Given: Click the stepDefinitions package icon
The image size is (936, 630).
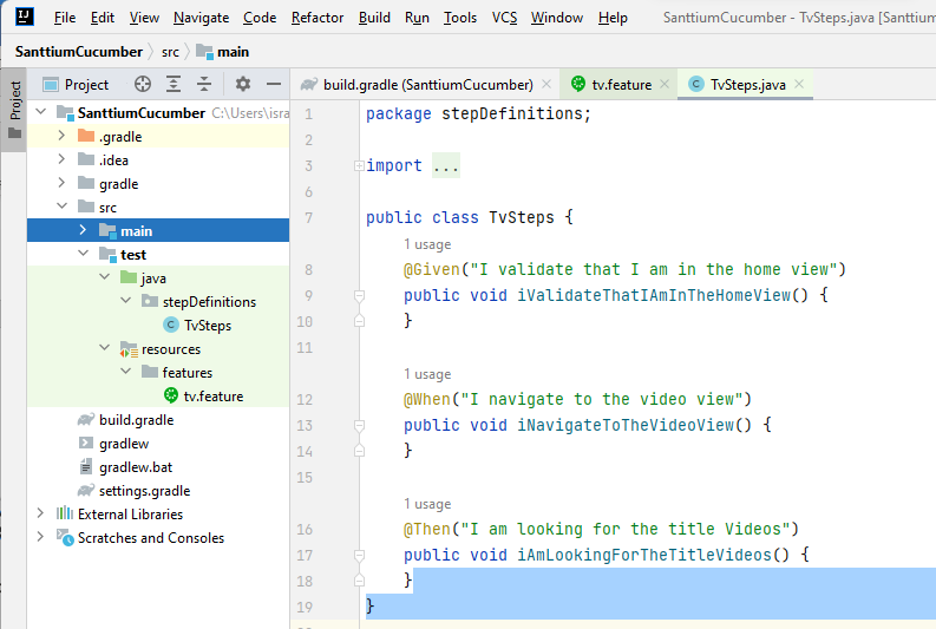Looking at the screenshot, I should click(x=150, y=301).
